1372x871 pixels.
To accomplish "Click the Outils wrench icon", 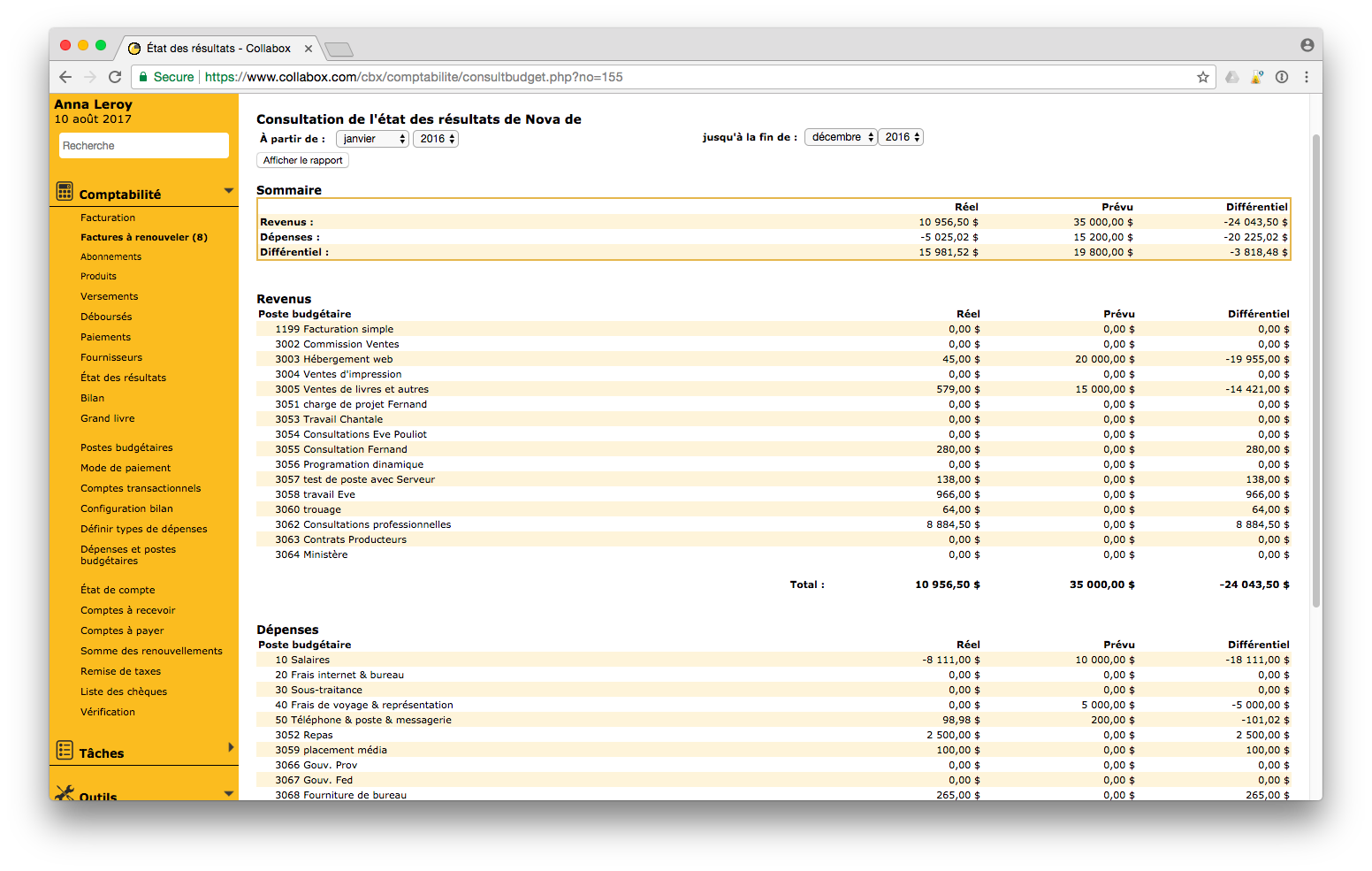I will coord(65,792).
